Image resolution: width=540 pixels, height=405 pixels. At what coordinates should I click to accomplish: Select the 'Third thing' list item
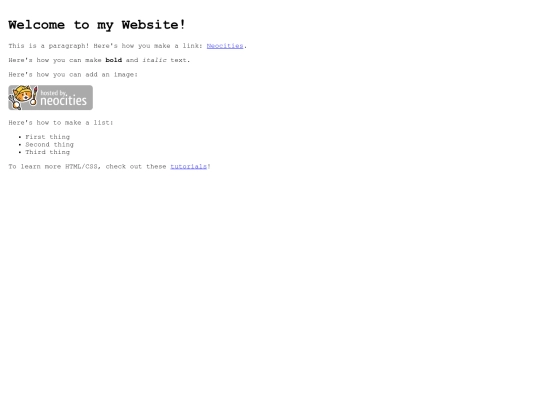pyautogui.click(x=48, y=152)
